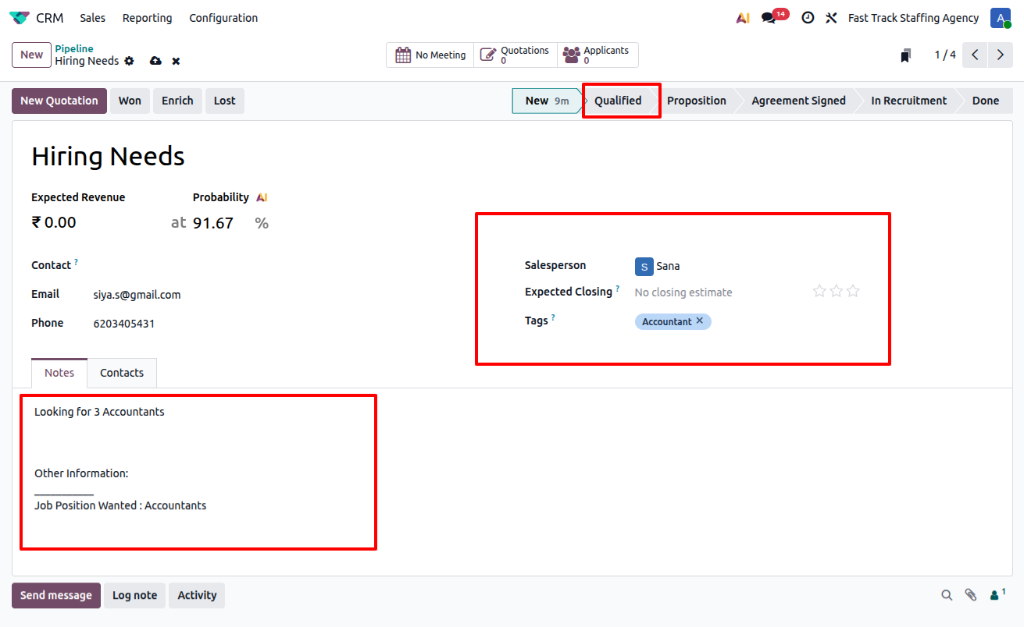Click the bookmark icon near the pager

point(905,55)
